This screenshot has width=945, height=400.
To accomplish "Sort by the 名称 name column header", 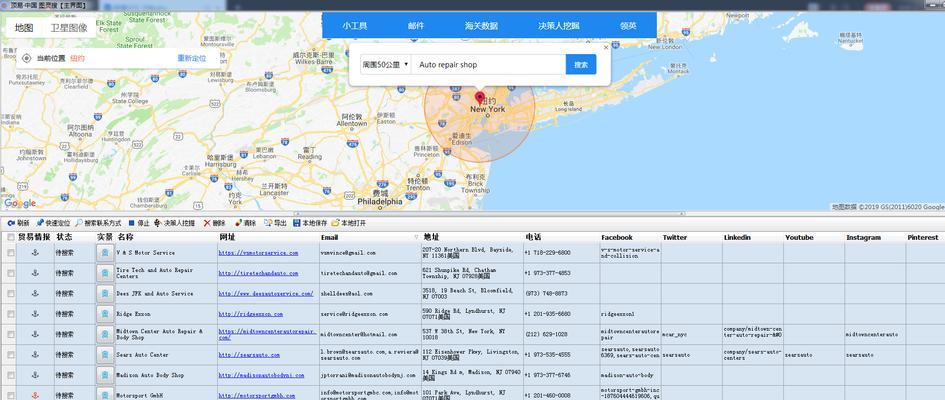I will [125, 237].
